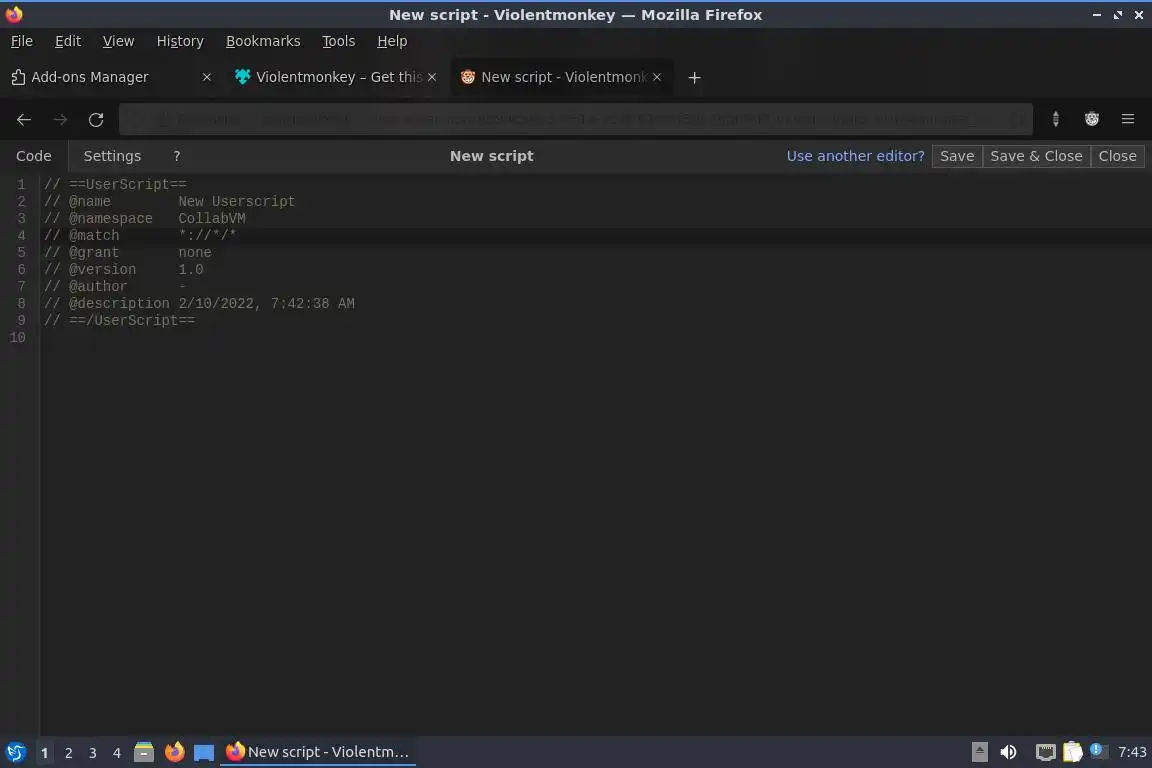Select the New script - Violentmonkey tab
This screenshot has height=768, width=1152.
(x=561, y=77)
